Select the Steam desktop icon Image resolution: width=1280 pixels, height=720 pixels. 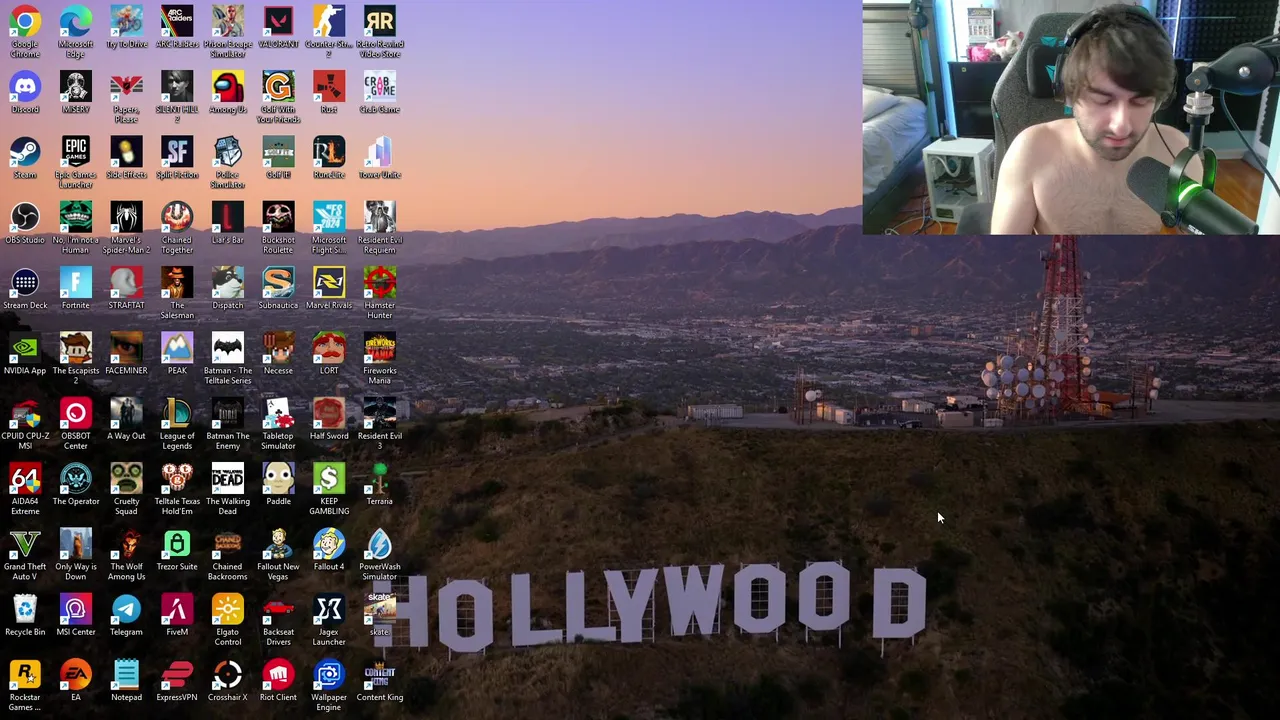25,151
